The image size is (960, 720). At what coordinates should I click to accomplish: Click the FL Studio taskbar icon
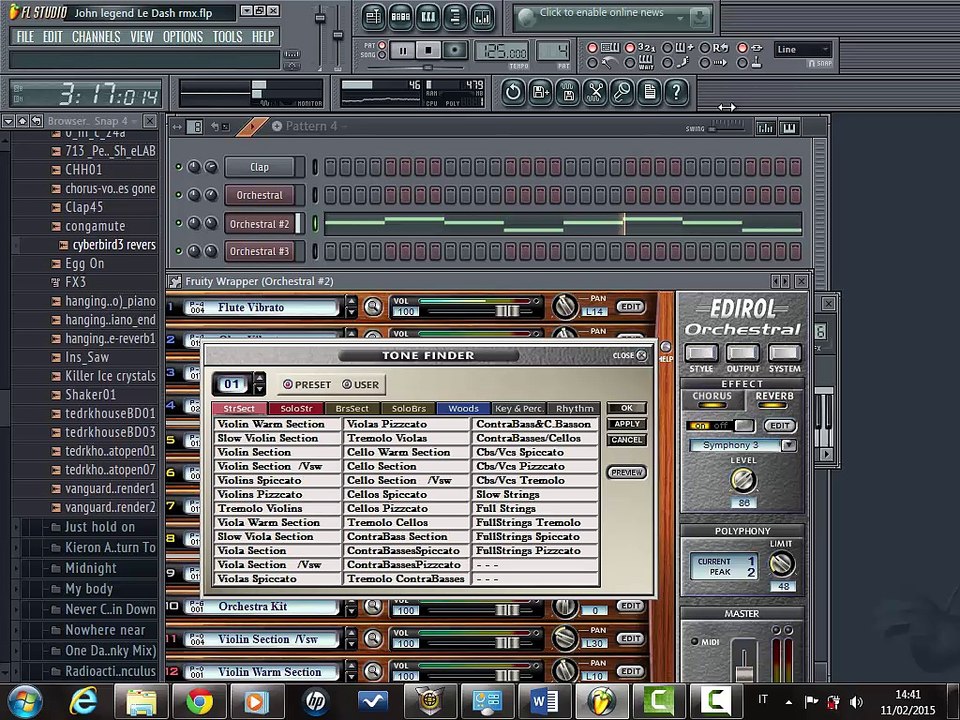coord(603,701)
